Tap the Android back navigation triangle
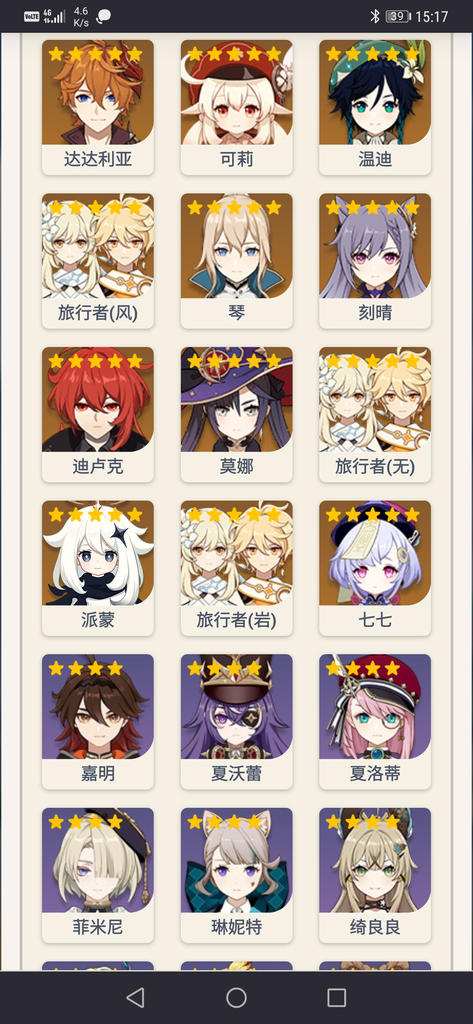 (135, 997)
